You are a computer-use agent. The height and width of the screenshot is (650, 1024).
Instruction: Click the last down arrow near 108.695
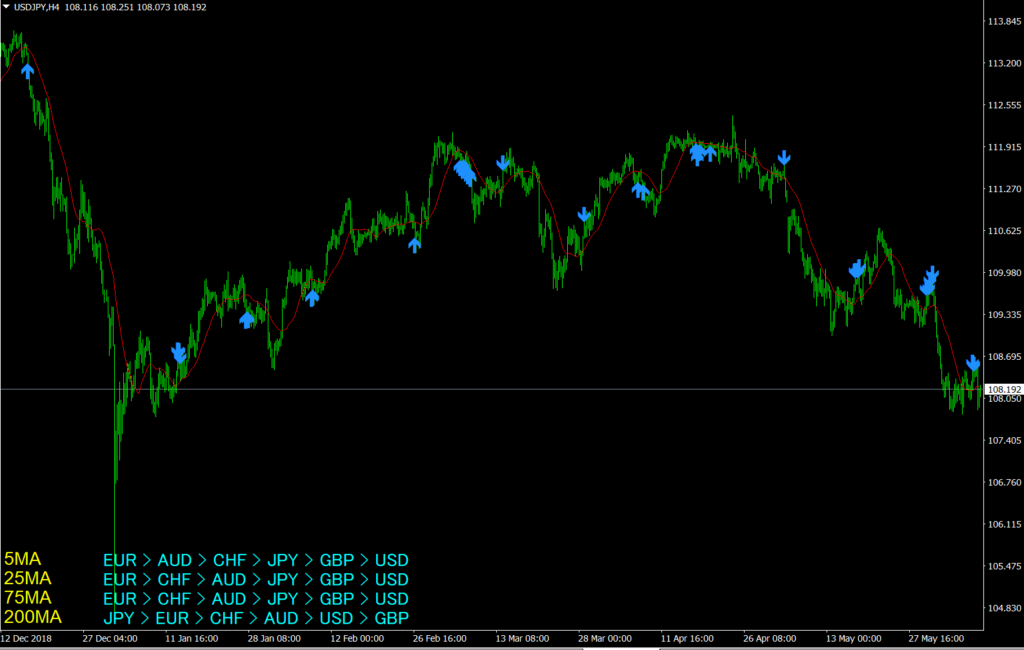972,363
